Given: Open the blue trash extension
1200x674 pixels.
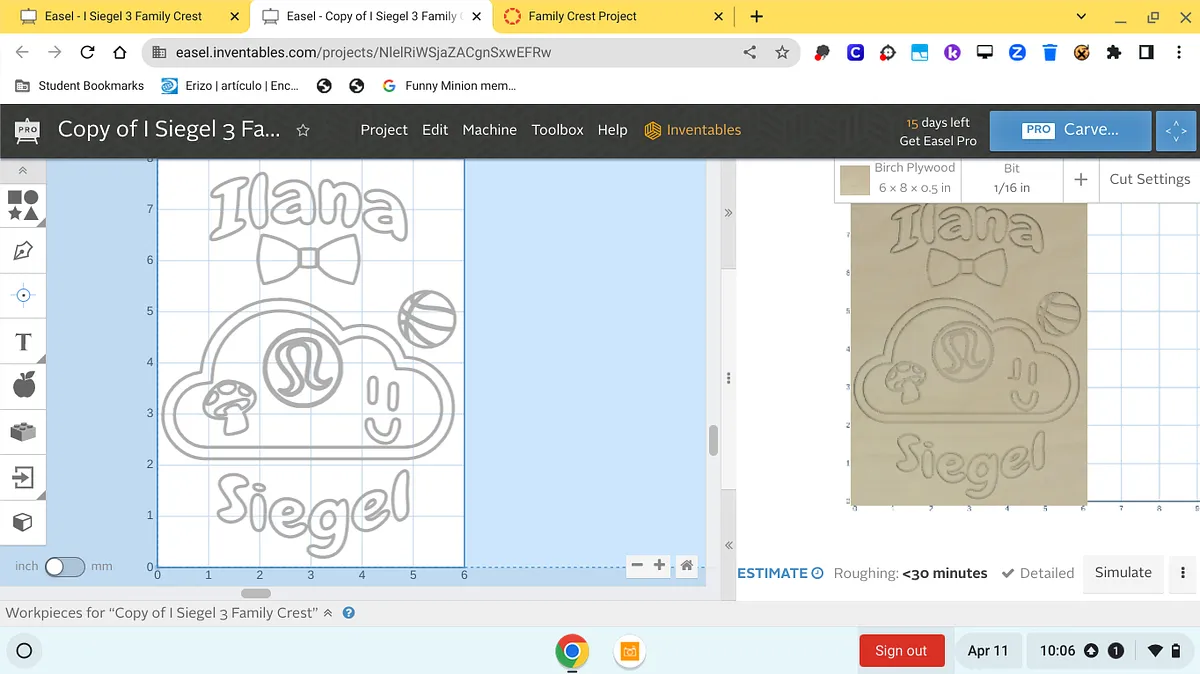Looking at the screenshot, I should point(1049,53).
